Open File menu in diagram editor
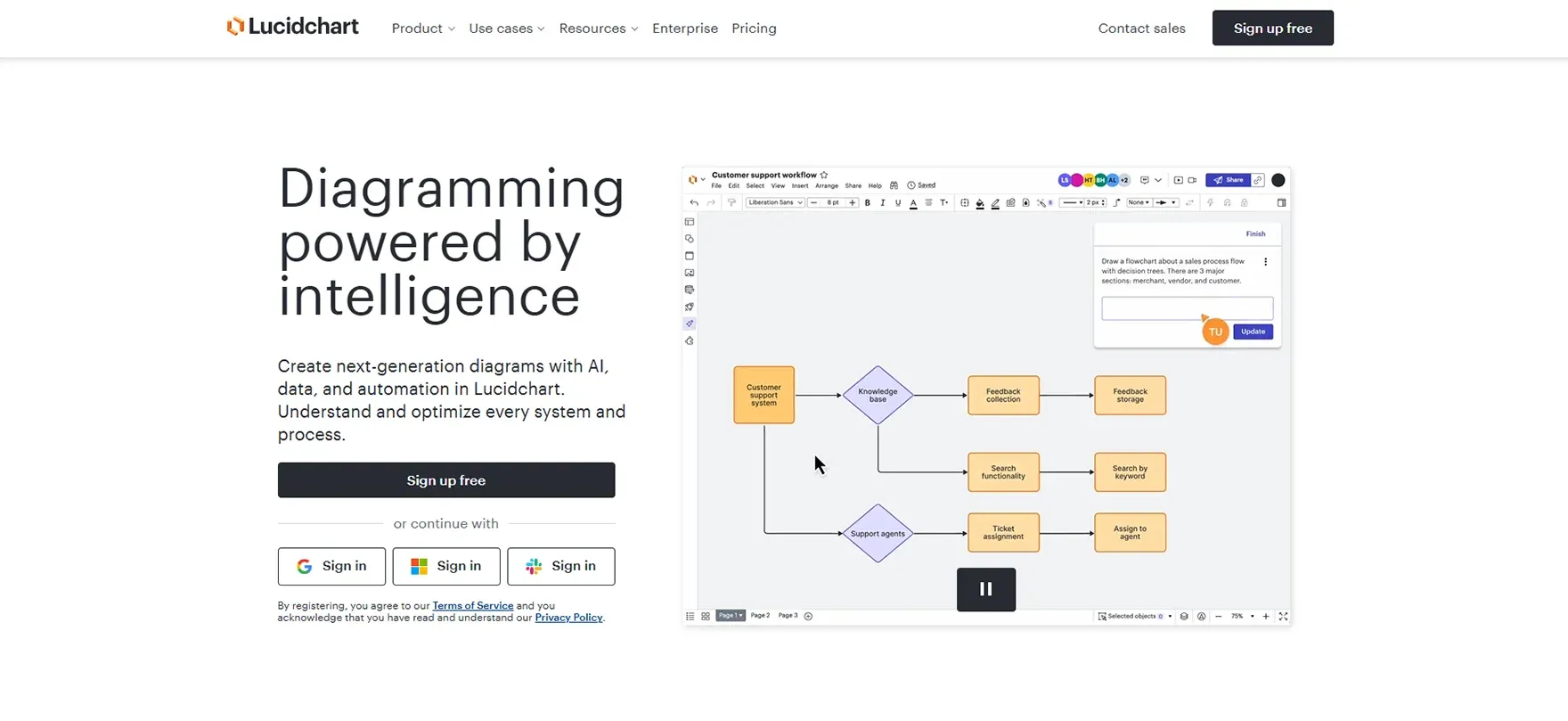 pos(716,185)
